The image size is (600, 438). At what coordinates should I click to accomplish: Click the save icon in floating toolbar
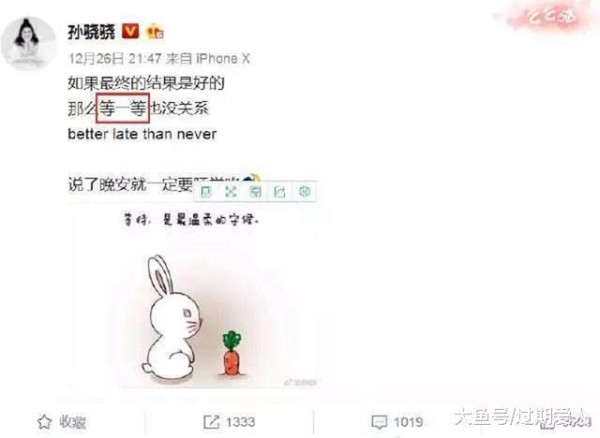point(255,191)
